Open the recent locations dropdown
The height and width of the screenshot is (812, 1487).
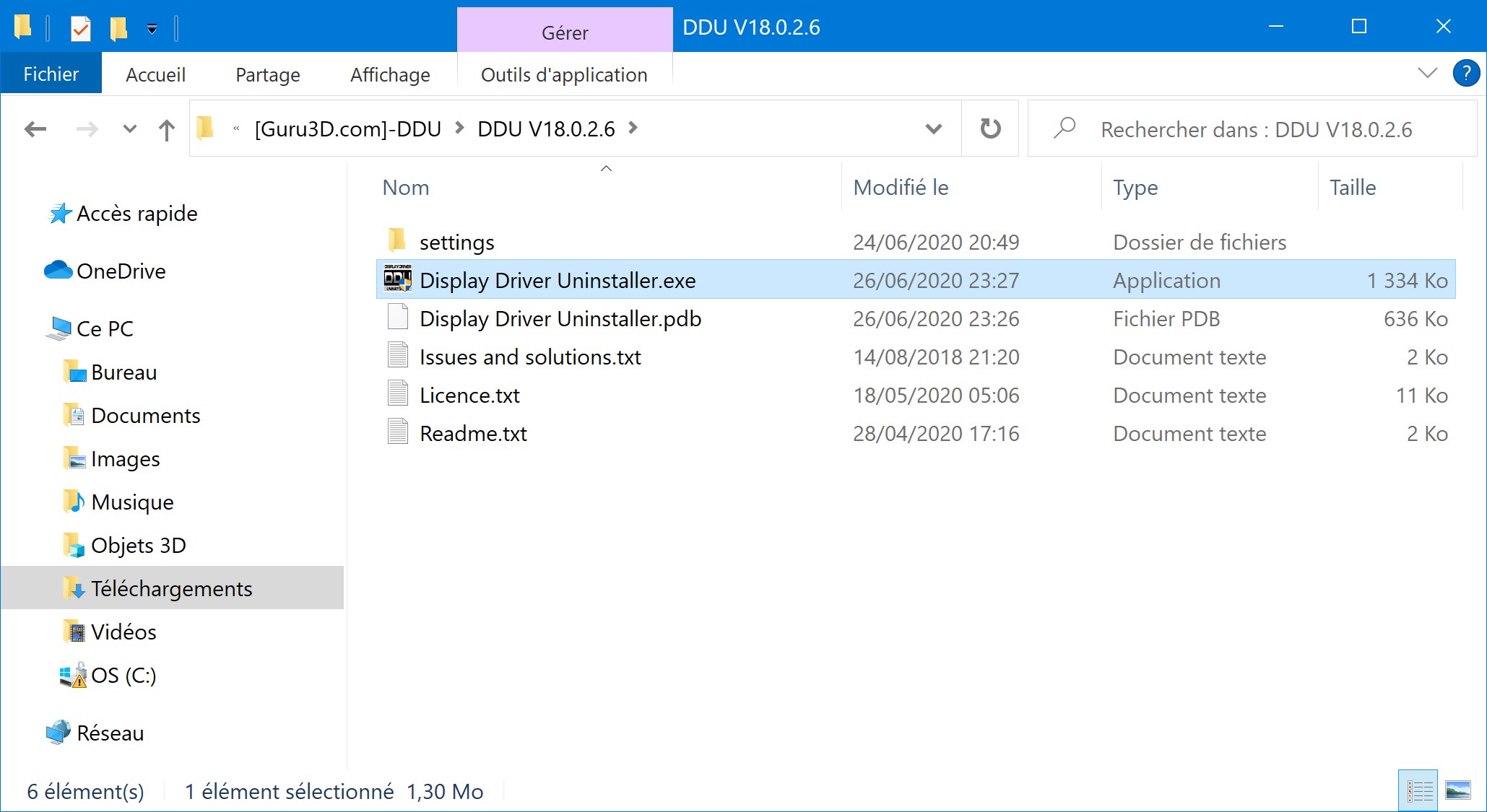(x=130, y=129)
